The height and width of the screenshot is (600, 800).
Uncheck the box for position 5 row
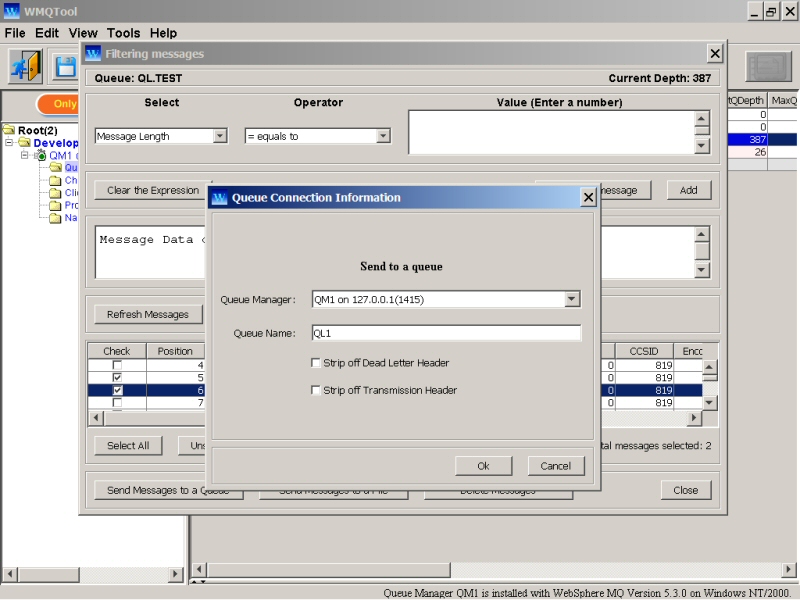117,378
